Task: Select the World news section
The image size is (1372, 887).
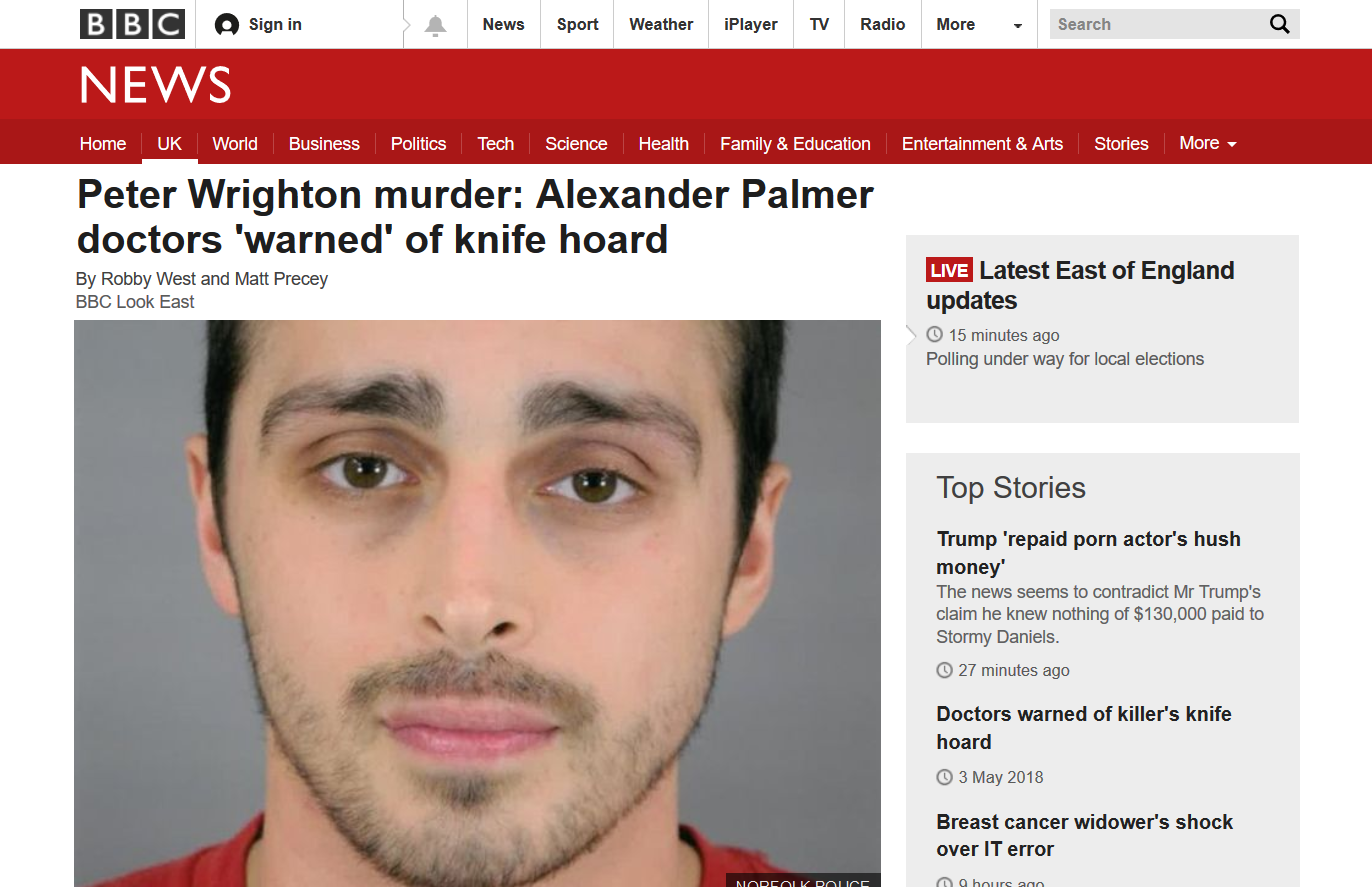Action: (235, 144)
